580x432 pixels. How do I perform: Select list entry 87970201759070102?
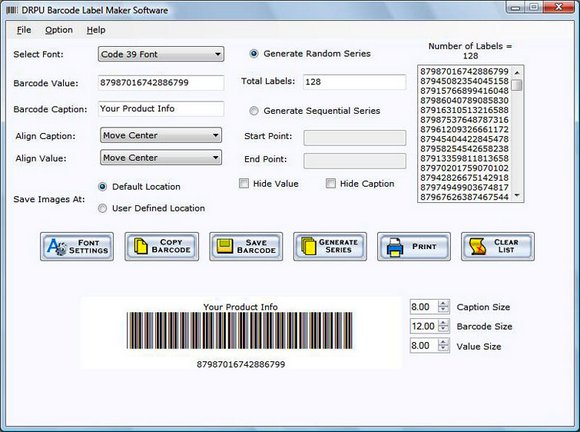click(x=464, y=168)
